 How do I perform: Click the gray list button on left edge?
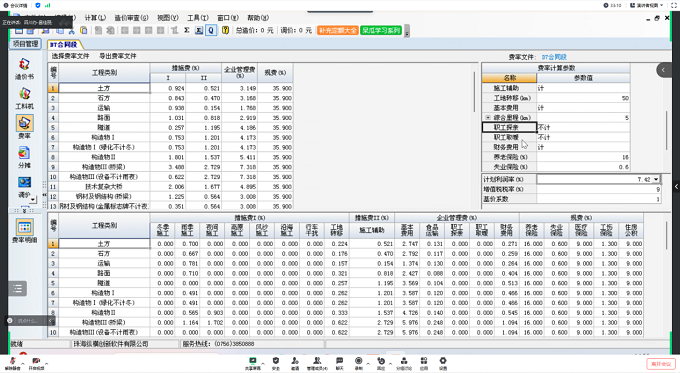17,288
